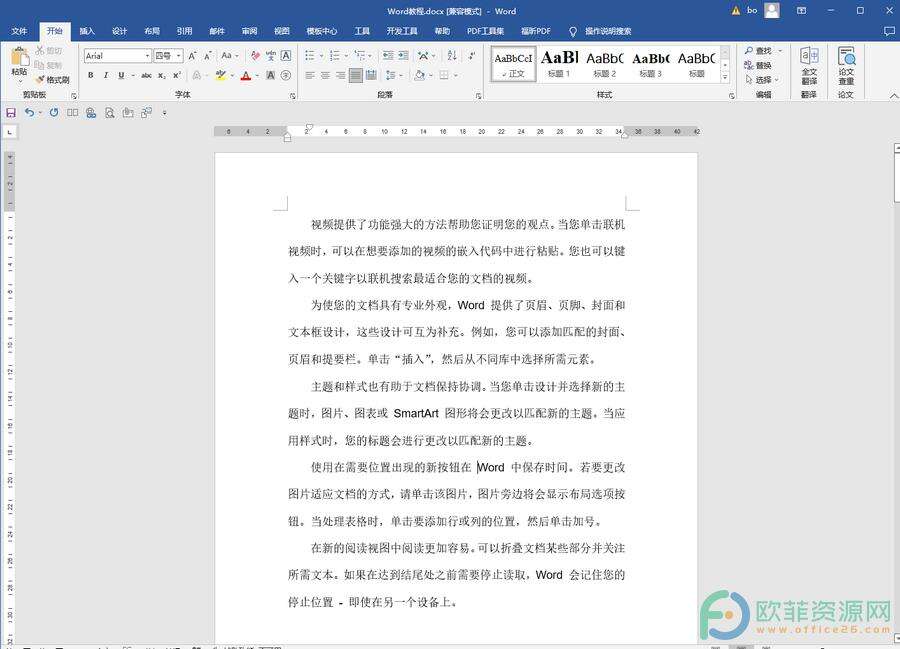Open the phonetic guide (wén) tool
Image resolution: width=900 pixels, height=649 pixels.
pos(271,56)
